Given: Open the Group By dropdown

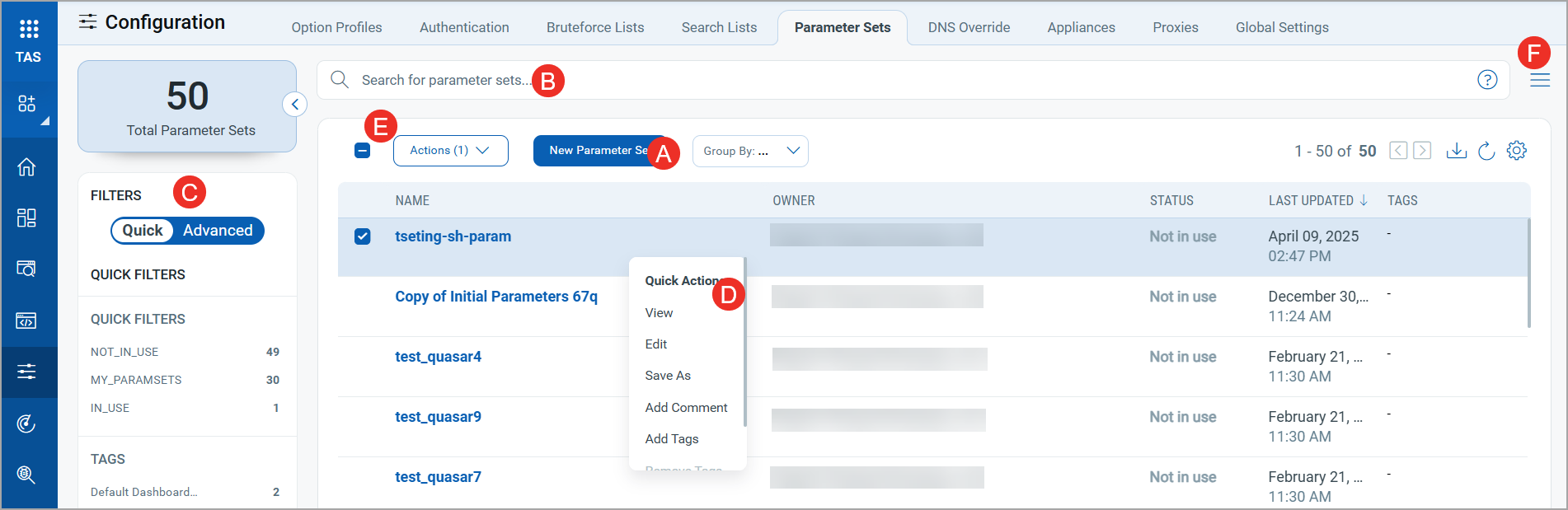Looking at the screenshot, I should coord(750,151).
